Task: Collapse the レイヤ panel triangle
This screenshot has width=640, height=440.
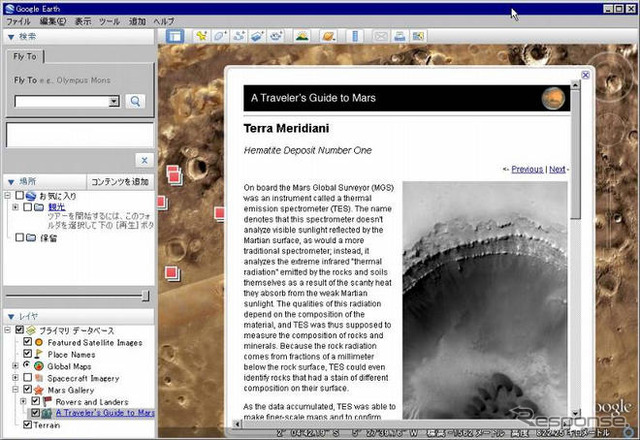Action: coord(11,317)
